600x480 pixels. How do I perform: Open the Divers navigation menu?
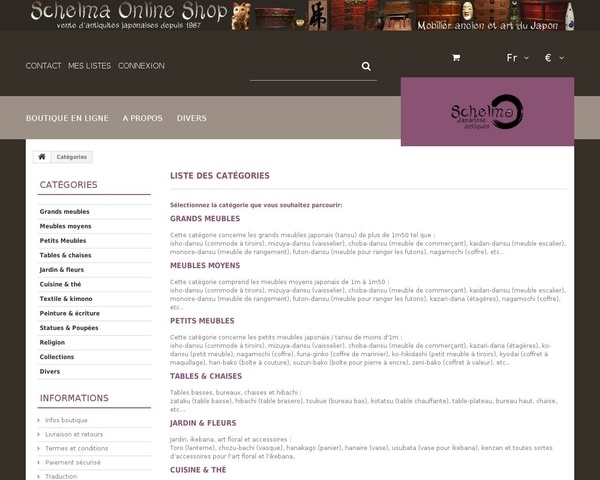click(191, 118)
